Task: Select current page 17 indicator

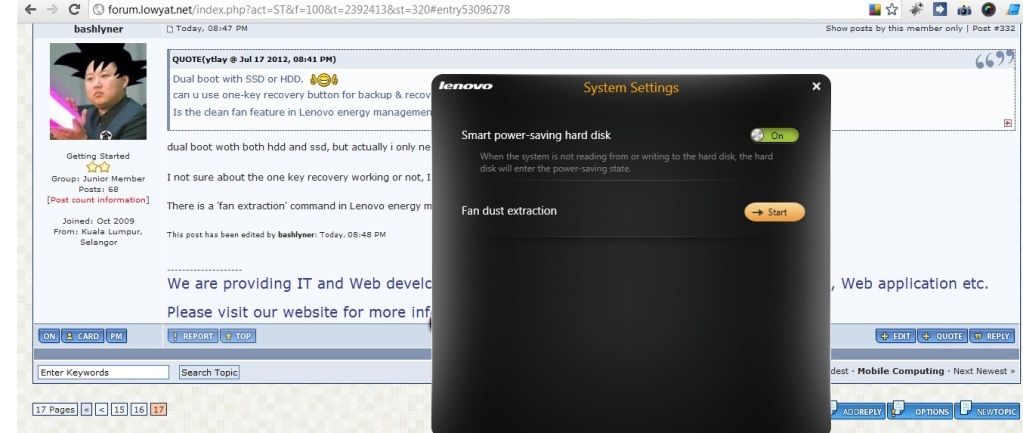Action: click(159, 410)
